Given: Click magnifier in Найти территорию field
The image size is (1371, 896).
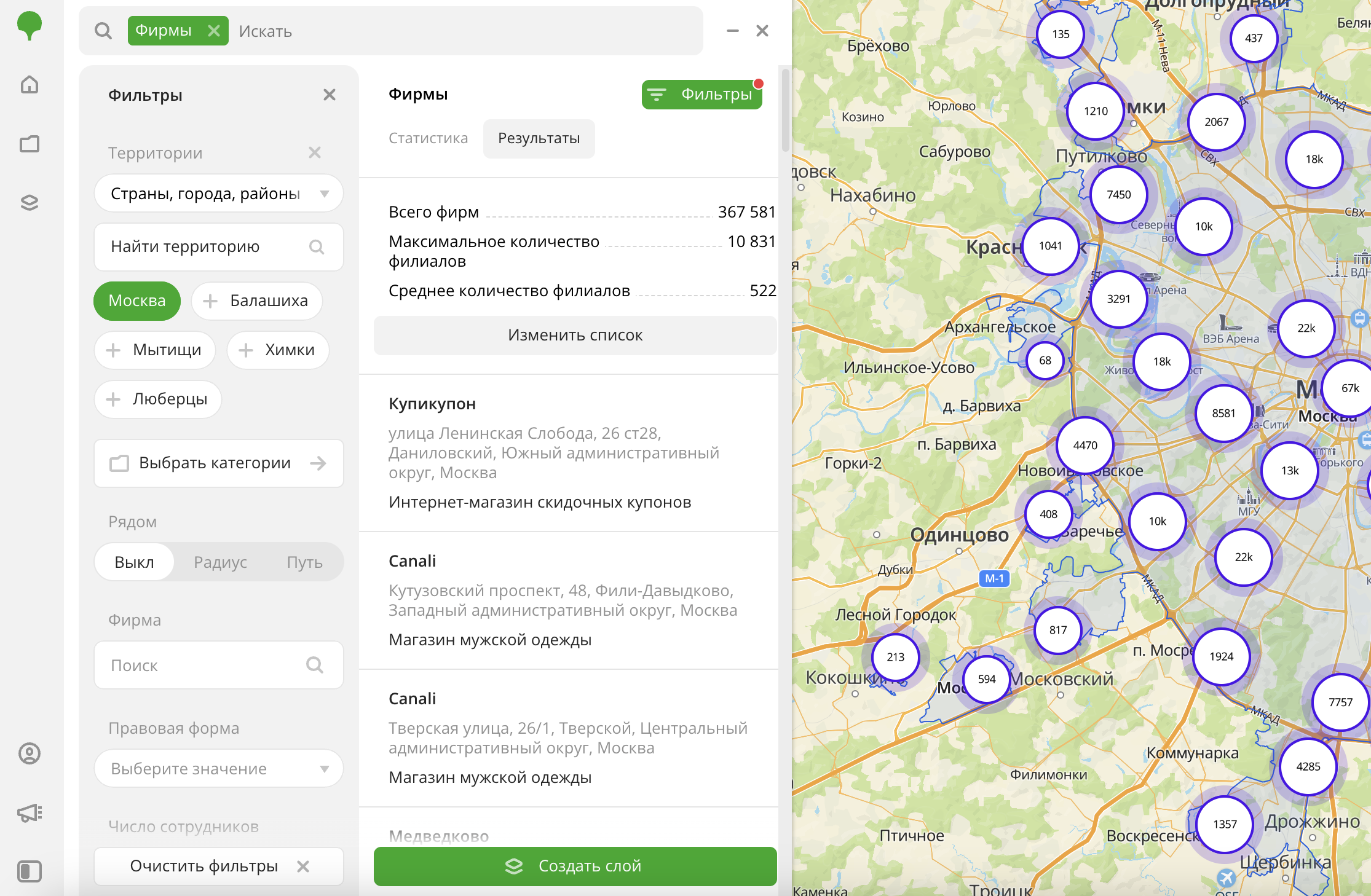Looking at the screenshot, I should 317,247.
